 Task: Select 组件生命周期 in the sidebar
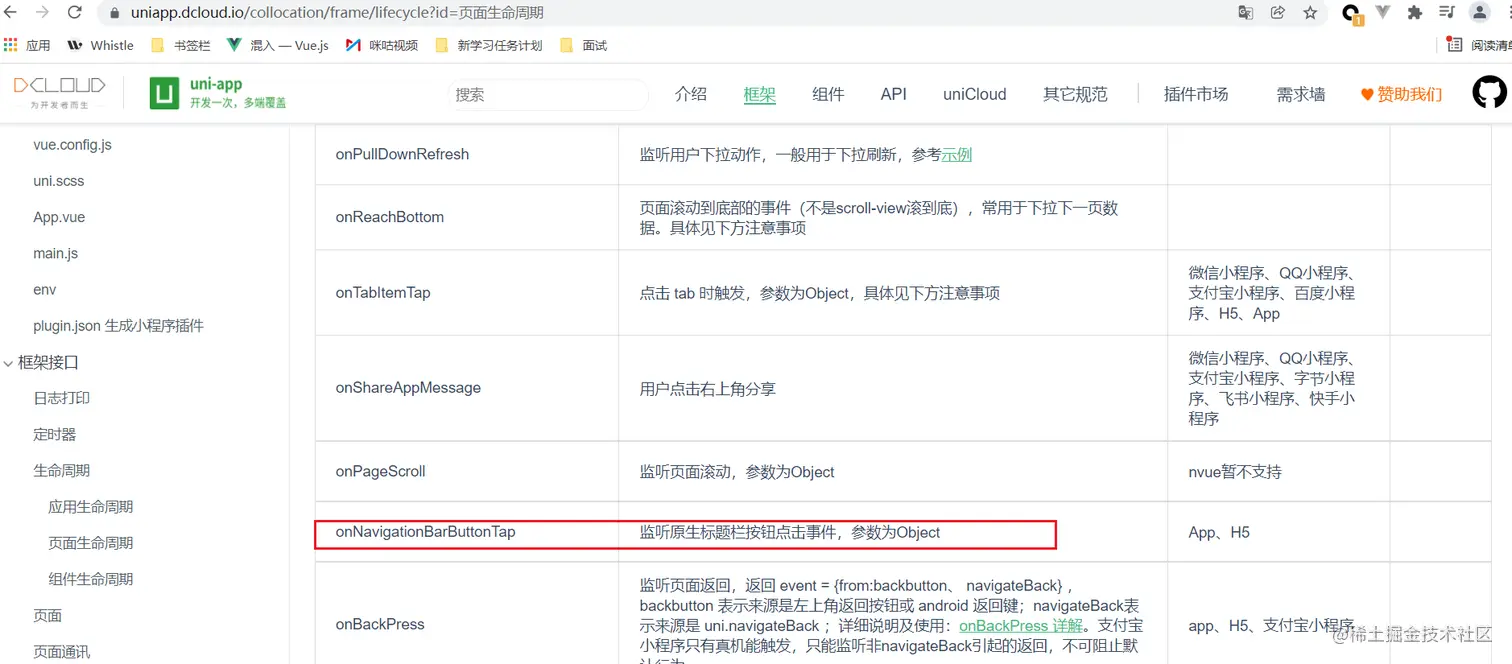click(x=91, y=579)
